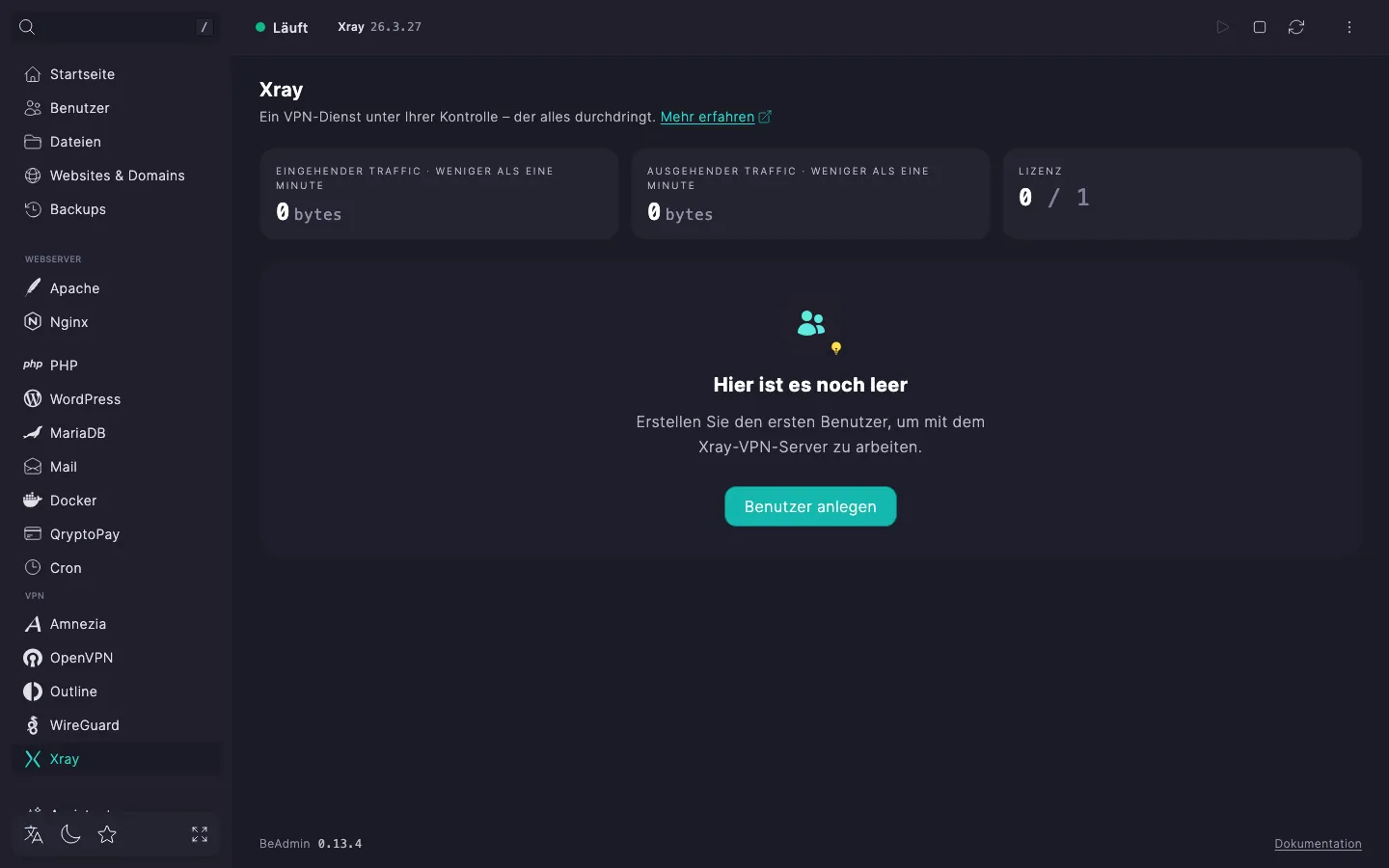Open QryptoPay section

[116, 534]
